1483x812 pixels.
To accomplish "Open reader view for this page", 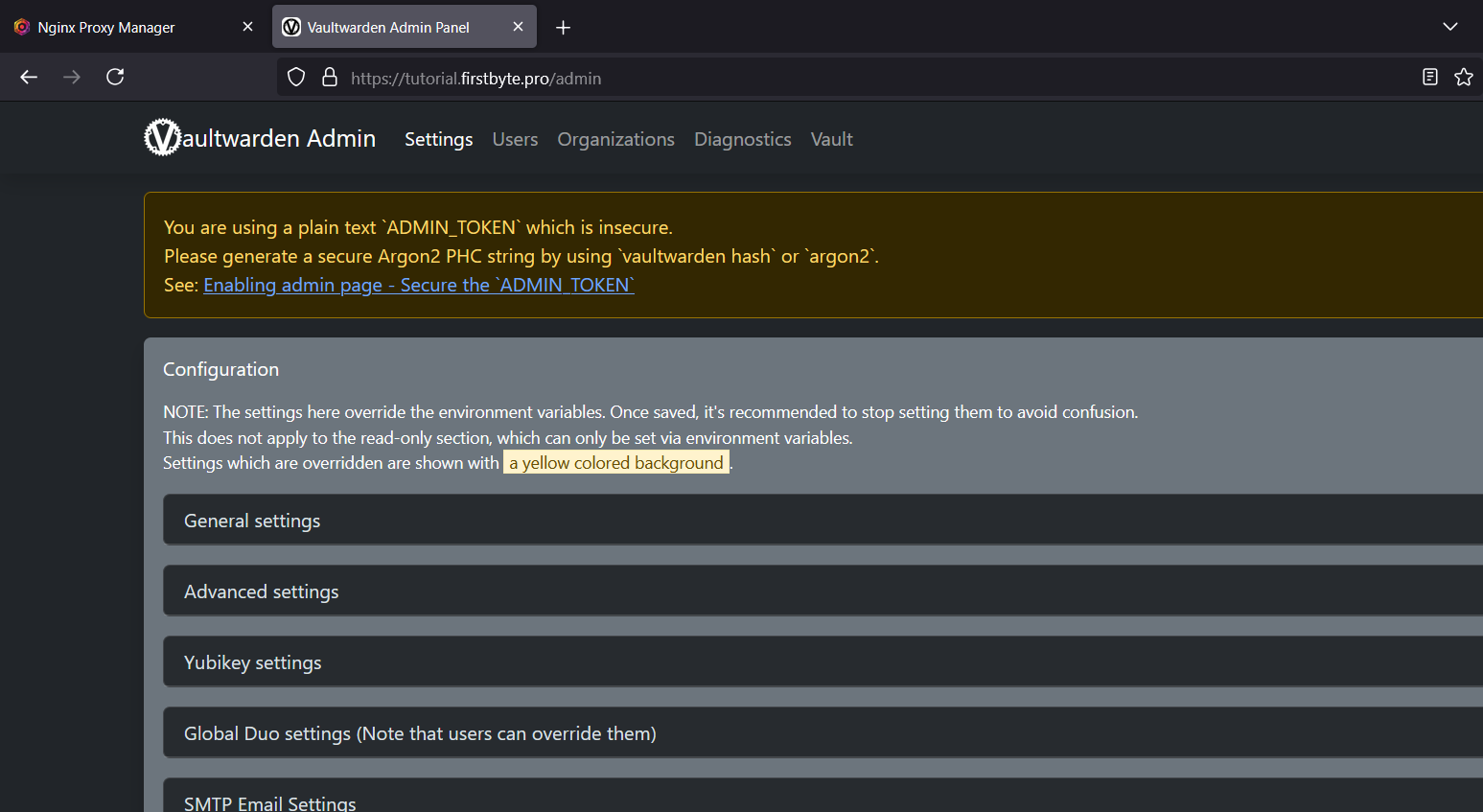I will tap(1429, 77).
